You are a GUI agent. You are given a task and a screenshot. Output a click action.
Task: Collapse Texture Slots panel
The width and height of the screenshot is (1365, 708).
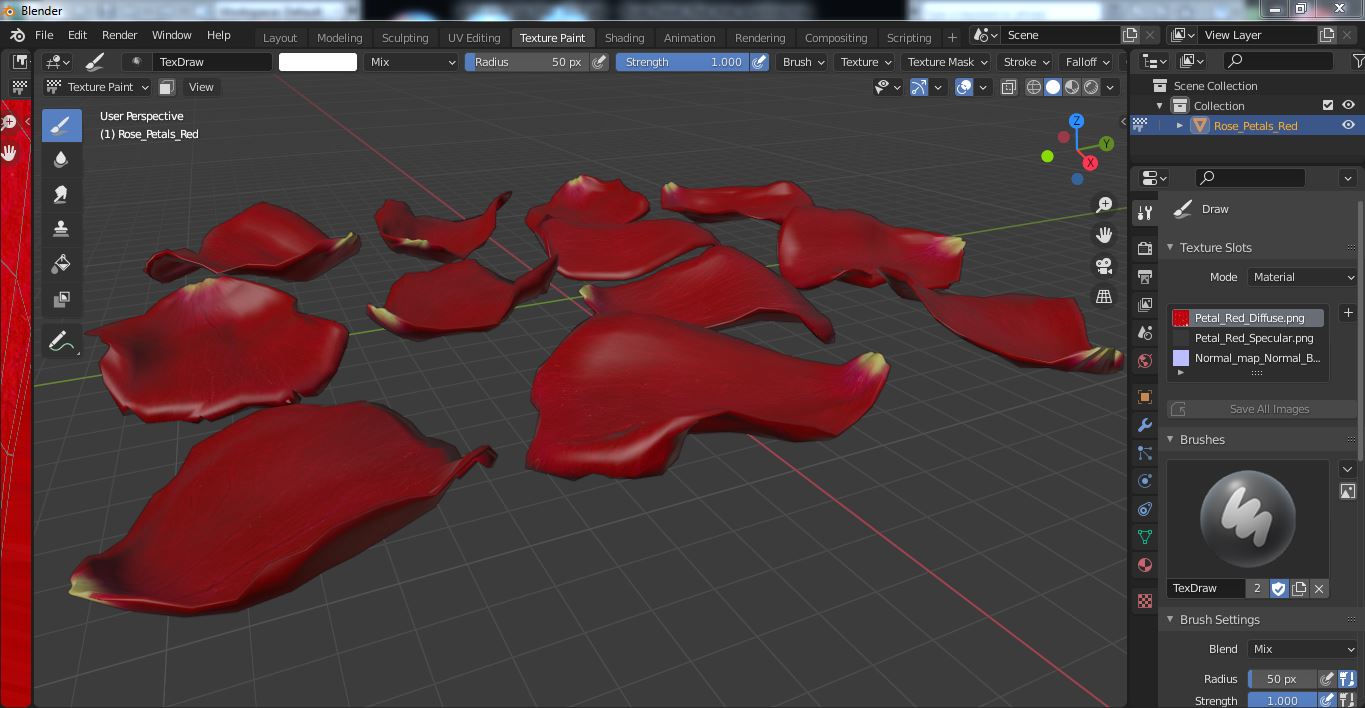click(x=1171, y=248)
